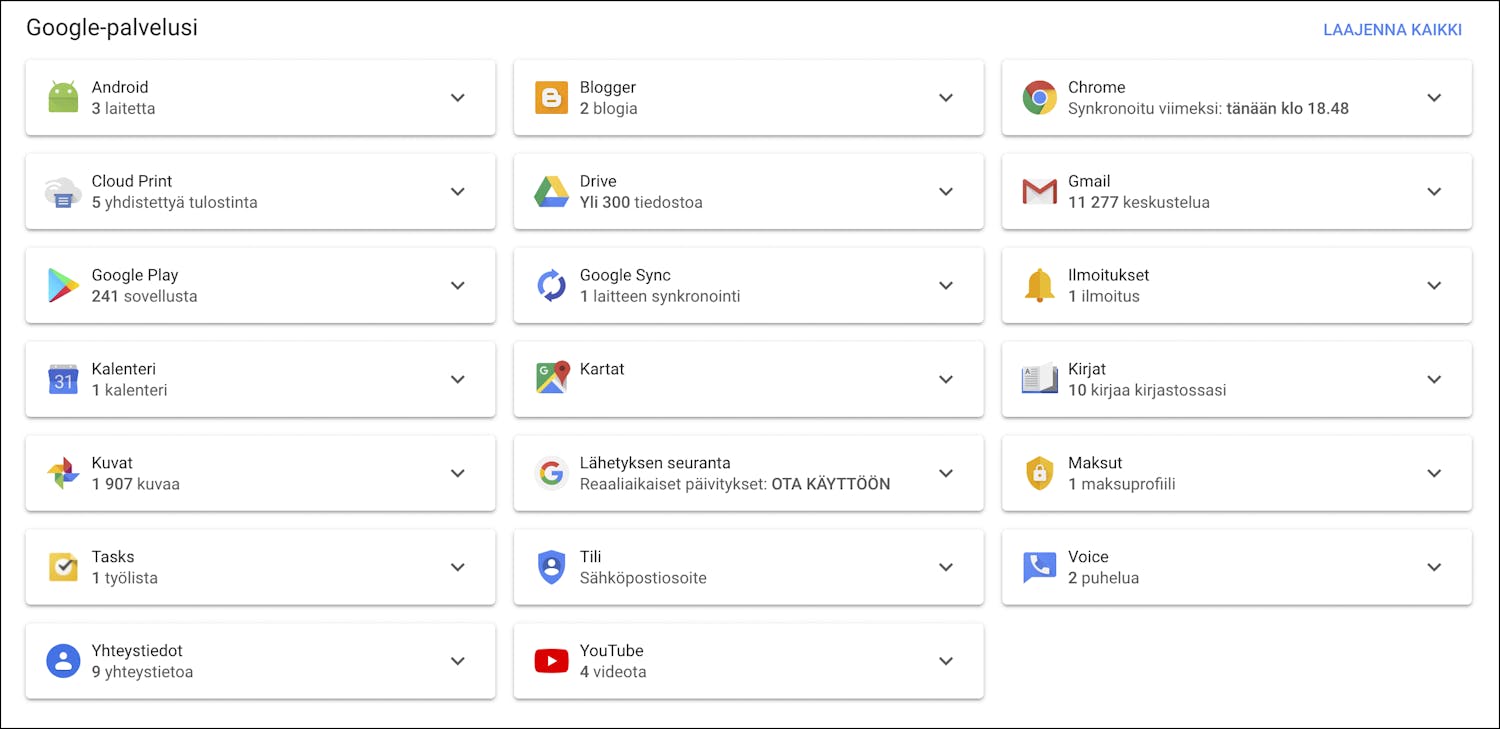Click the Google Drive triangle icon
1500x729 pixels.
coord(551,192)
